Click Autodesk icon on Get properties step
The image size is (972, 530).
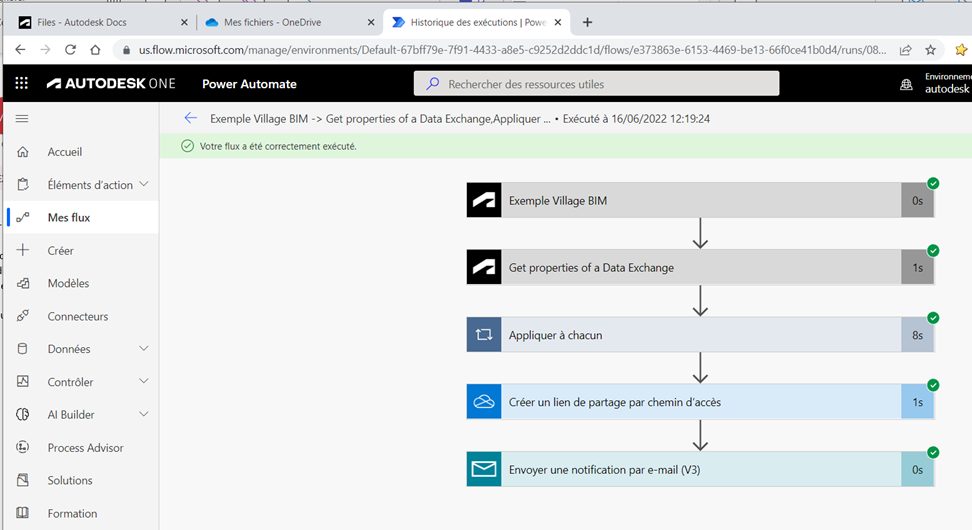(484, 267)
